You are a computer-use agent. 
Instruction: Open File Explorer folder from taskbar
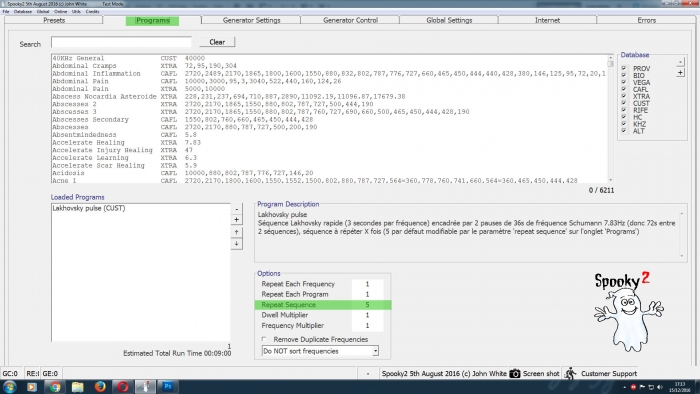(x=78, y=387)
